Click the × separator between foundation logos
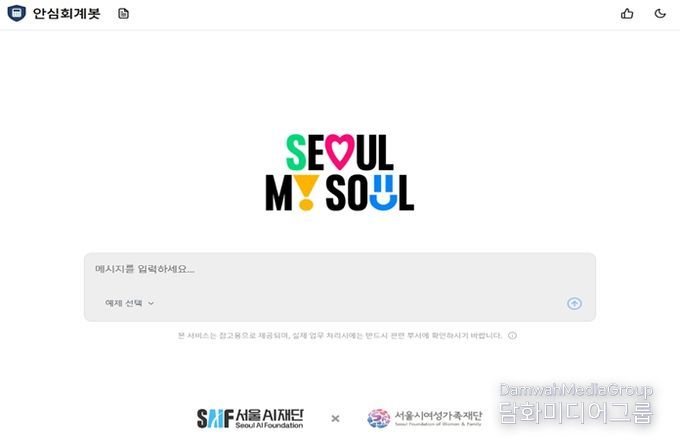This screenshot has width=680, height=446. (x=335, y=419)
